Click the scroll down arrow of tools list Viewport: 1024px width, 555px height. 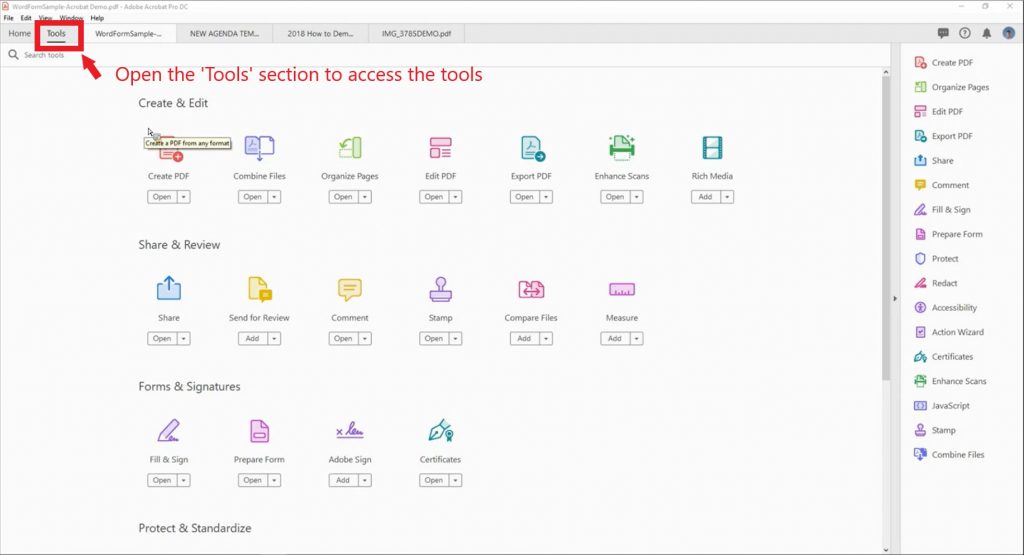coord(886,550)
